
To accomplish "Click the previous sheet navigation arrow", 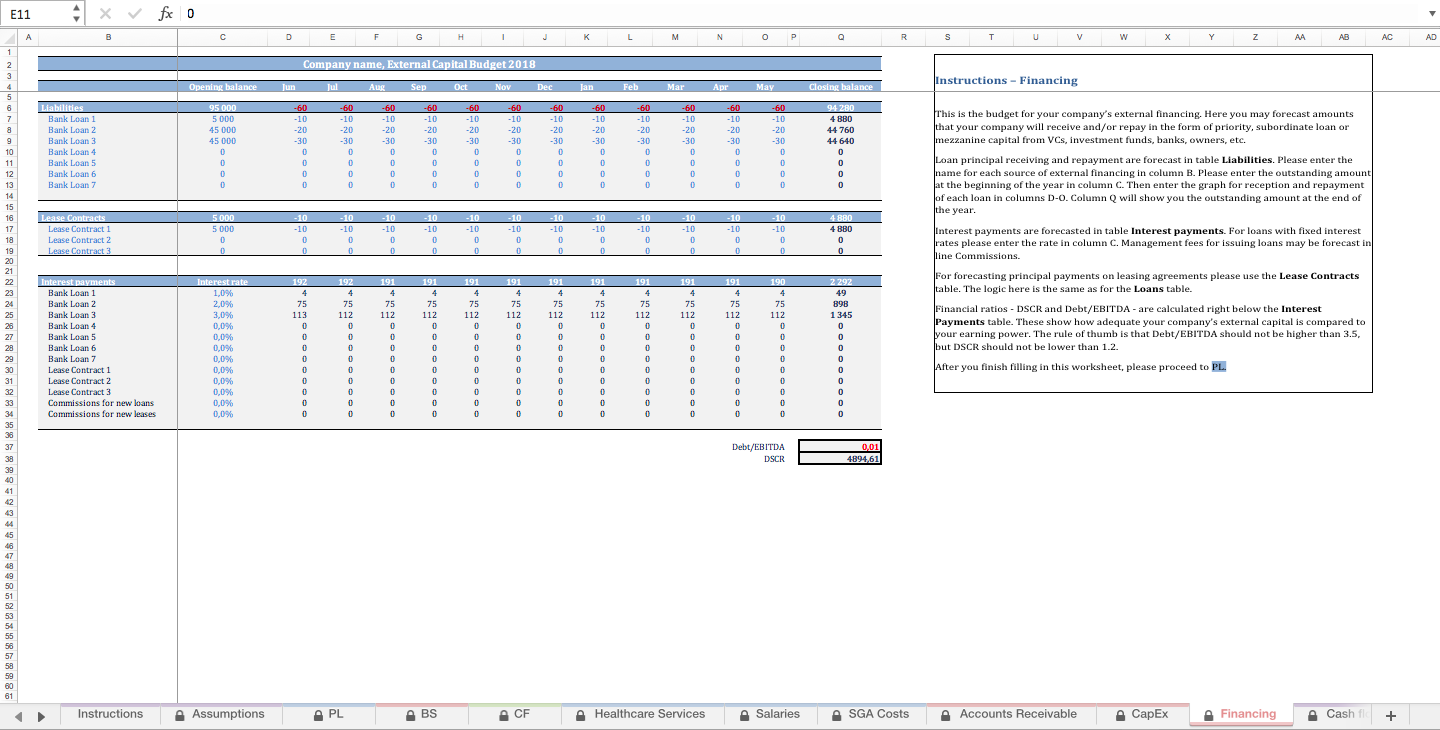I will pos(17,716).
